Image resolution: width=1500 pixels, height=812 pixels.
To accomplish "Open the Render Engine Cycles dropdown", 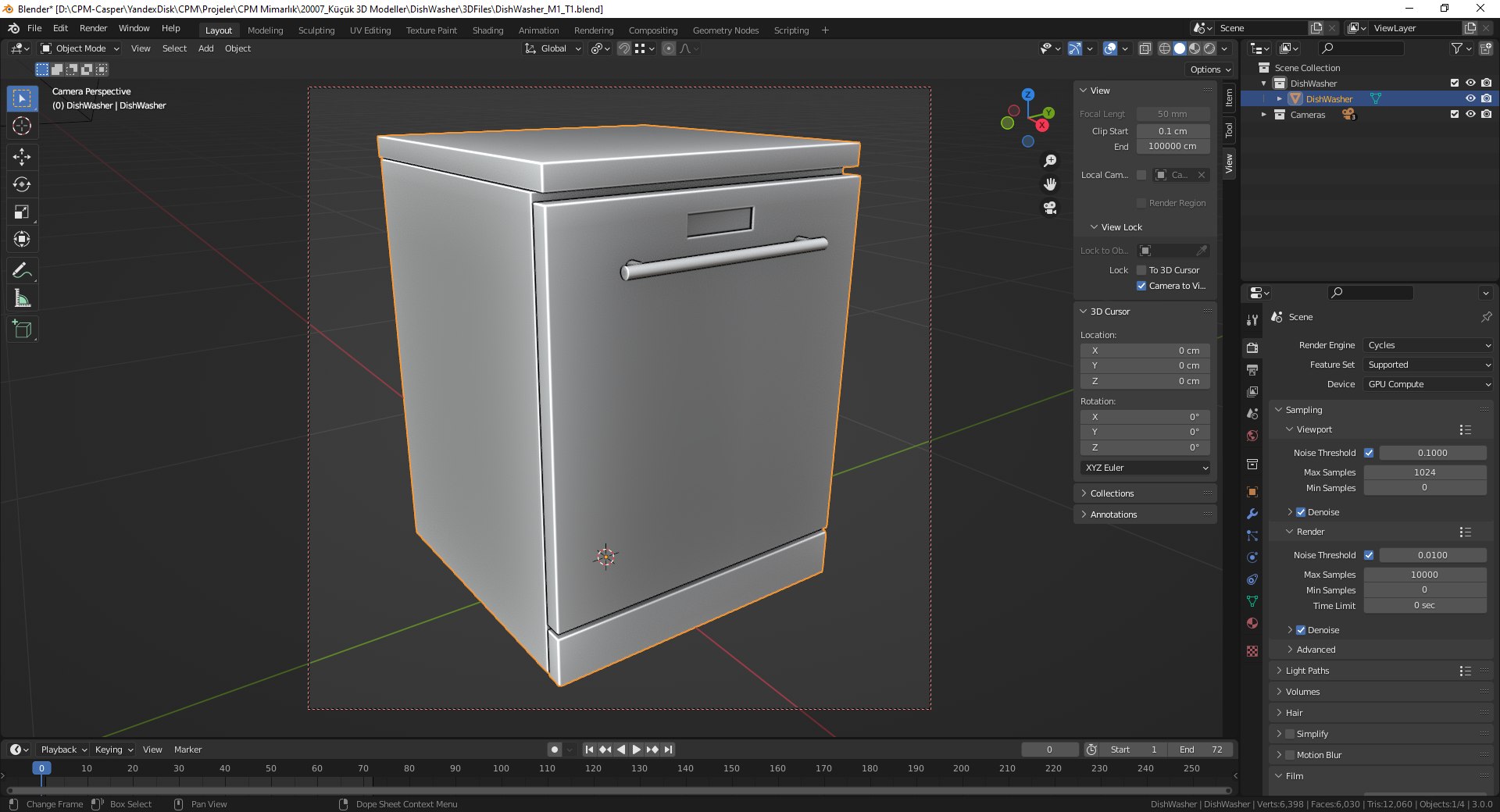I will 1428,345.
